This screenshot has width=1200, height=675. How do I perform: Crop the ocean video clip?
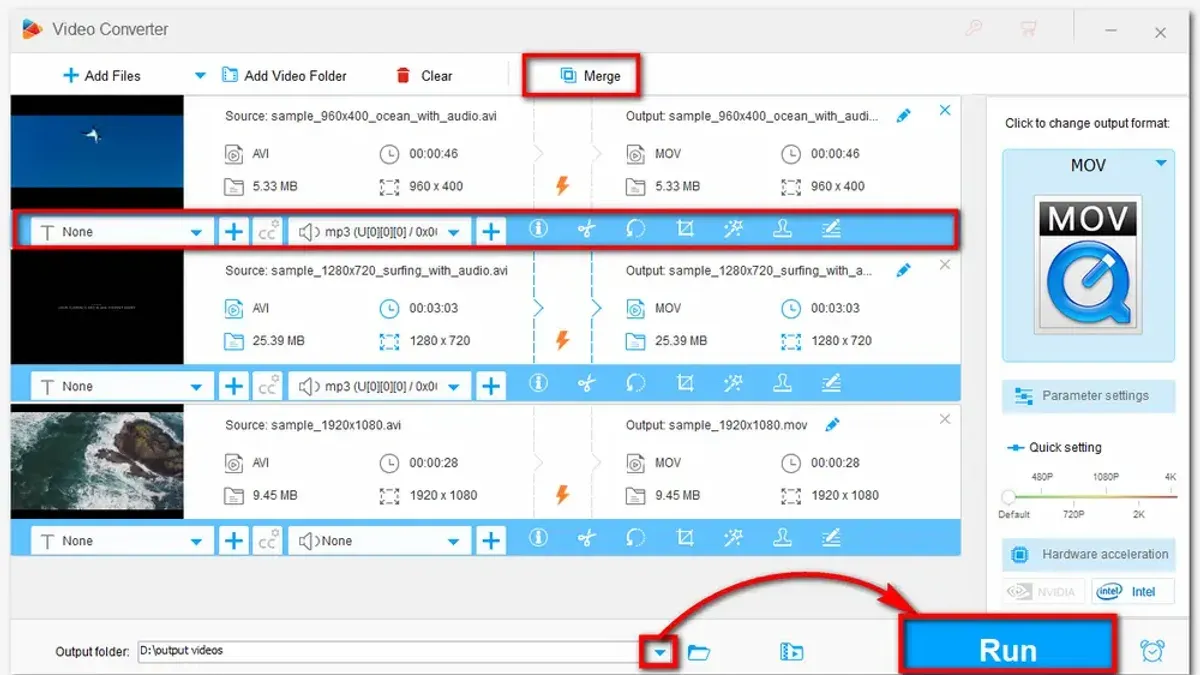point(685,230)
